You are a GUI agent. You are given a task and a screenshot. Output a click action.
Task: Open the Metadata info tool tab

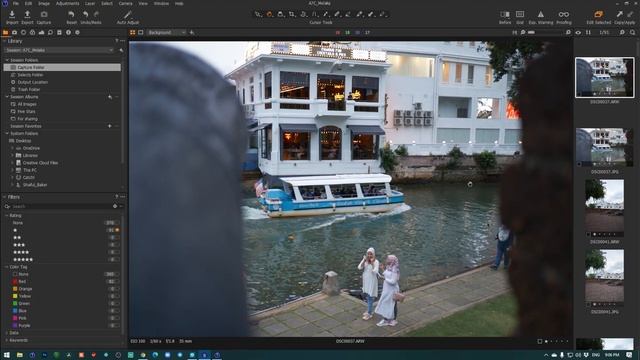click(68, 32)
